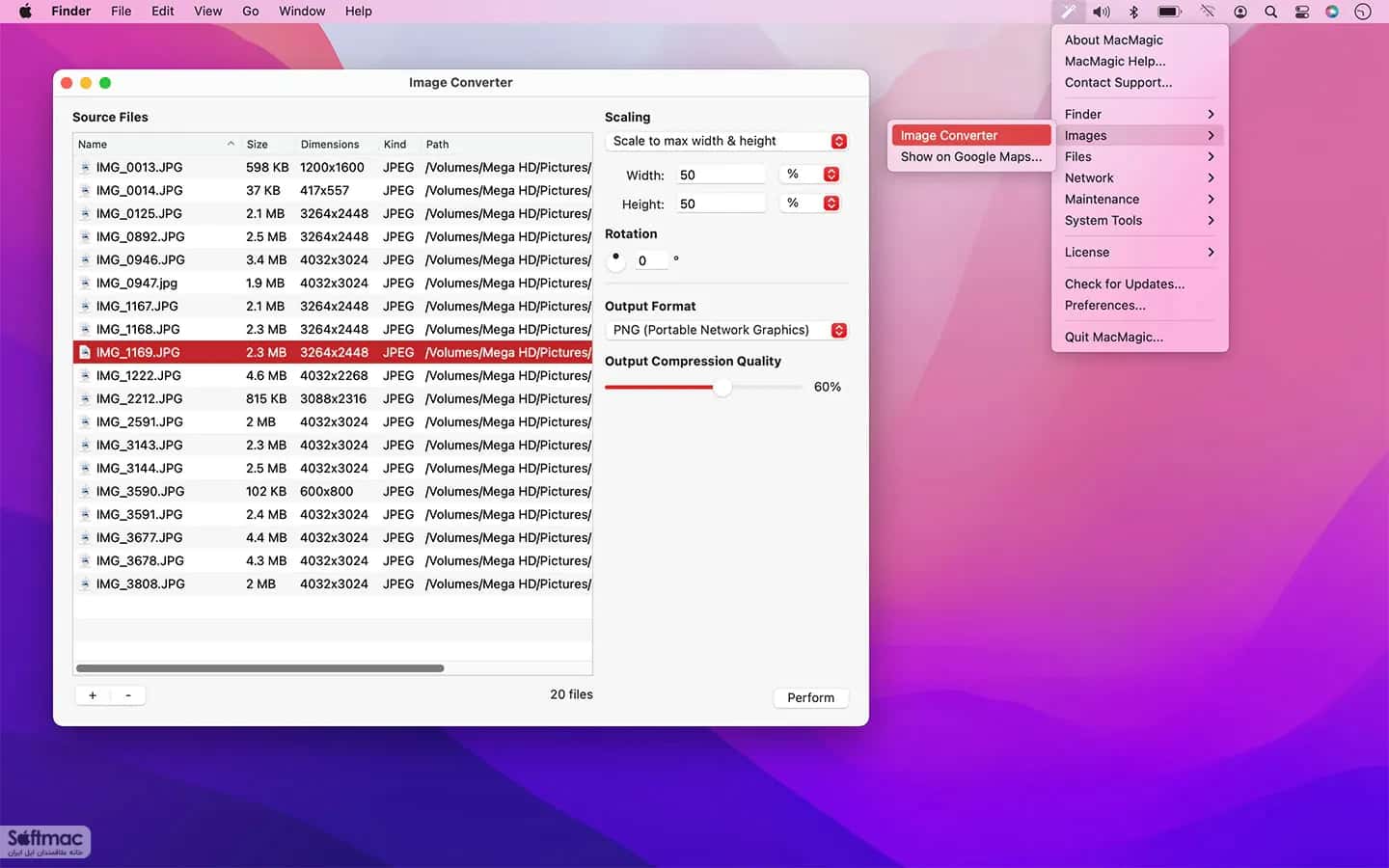
Task: Expand the Height unit percent dropdown
Action: point(810,203)
